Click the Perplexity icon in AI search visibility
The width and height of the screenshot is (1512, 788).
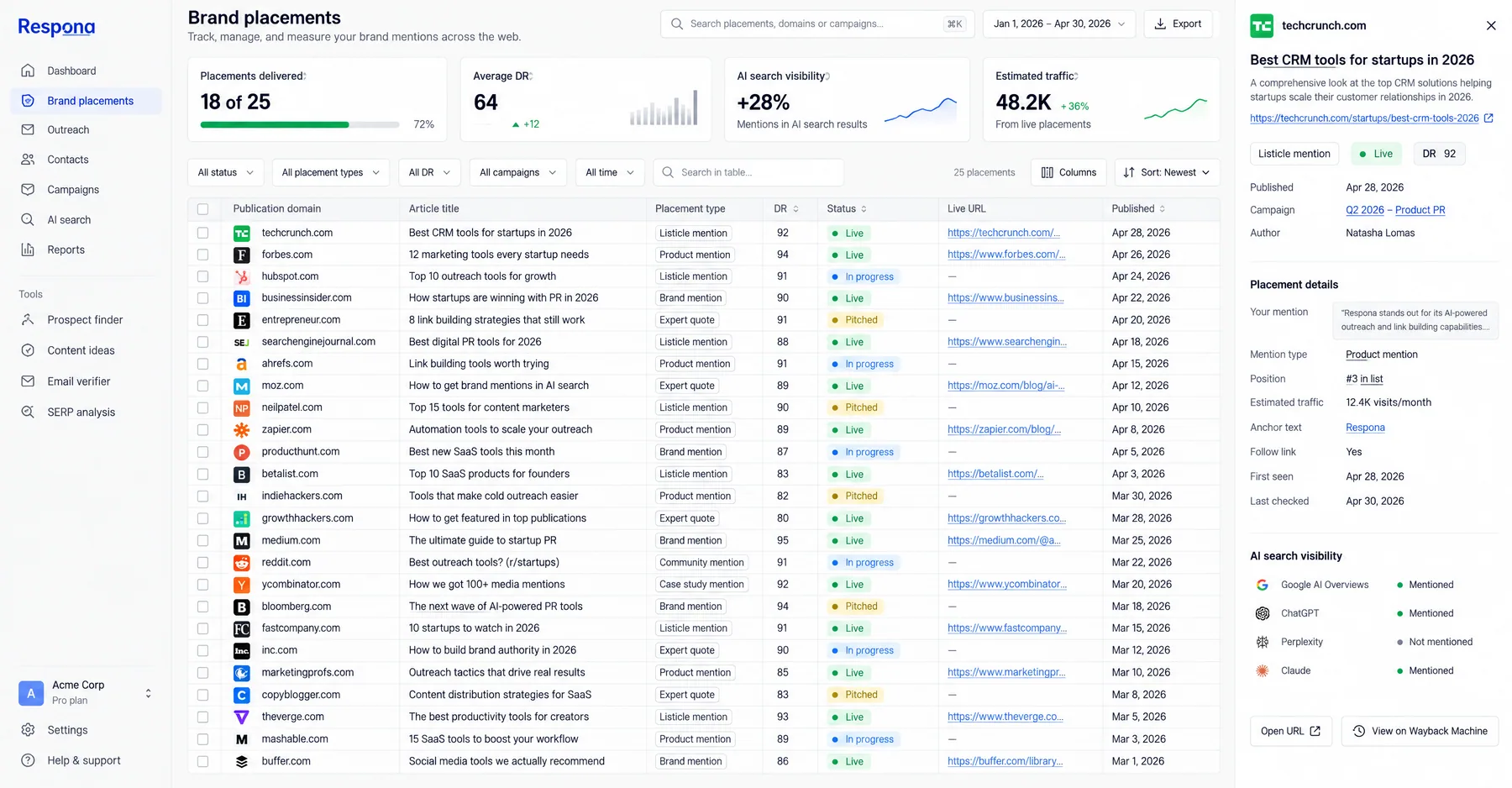1262,642
